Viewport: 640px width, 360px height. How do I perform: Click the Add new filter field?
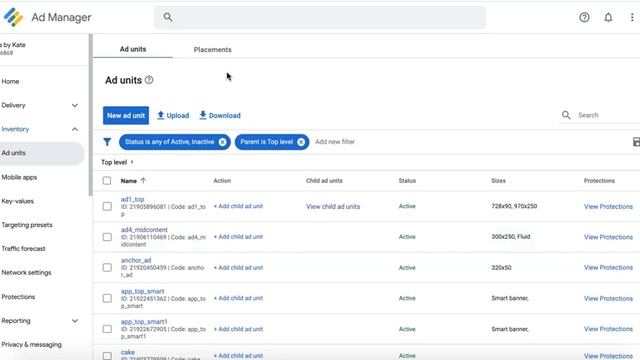pos(335,142)
